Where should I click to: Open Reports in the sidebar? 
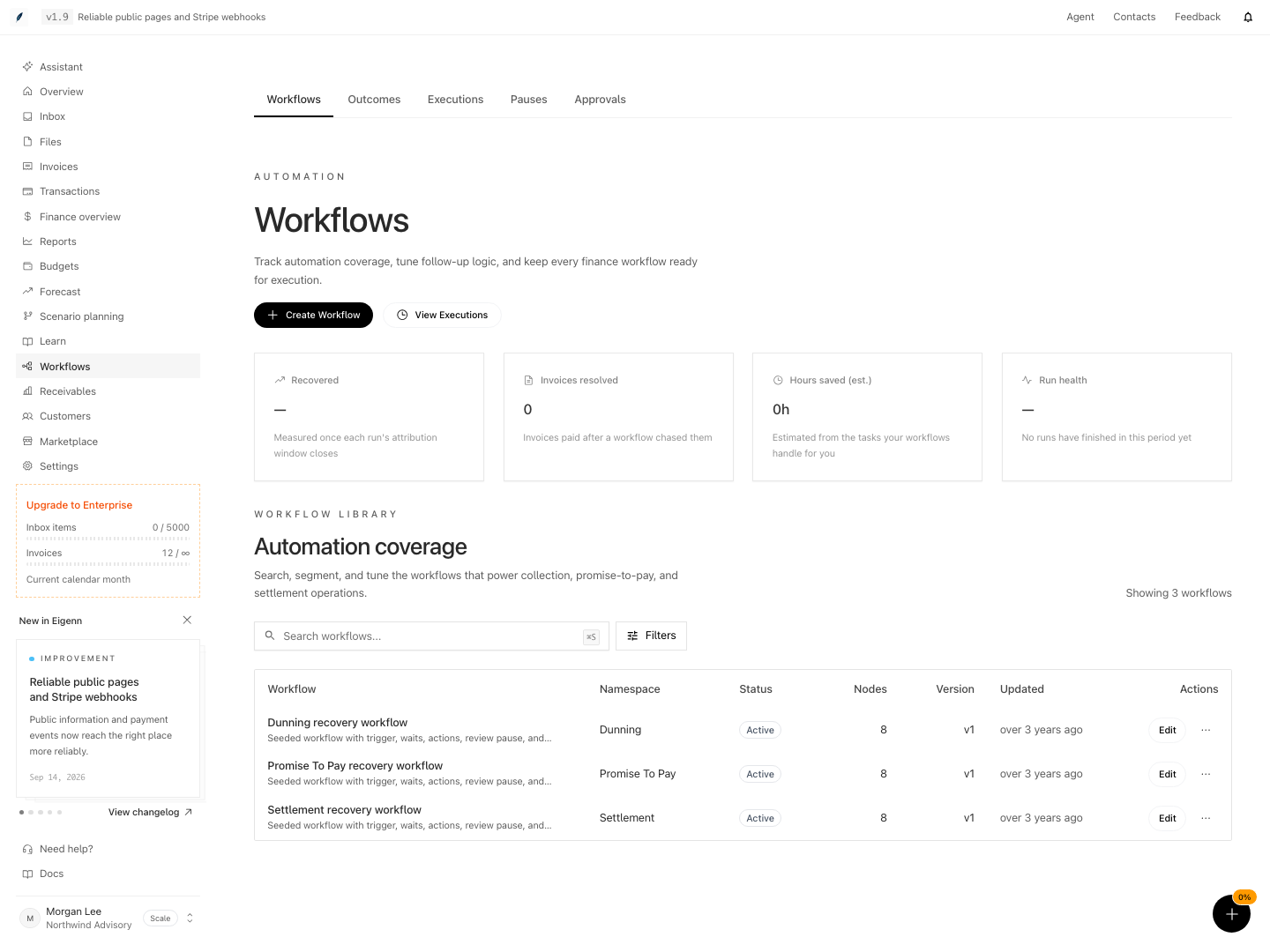point(108,242)
